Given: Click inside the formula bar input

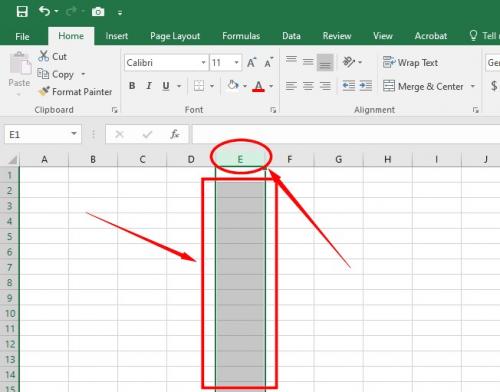Looking at the screenshot, I should pos(346,134).
